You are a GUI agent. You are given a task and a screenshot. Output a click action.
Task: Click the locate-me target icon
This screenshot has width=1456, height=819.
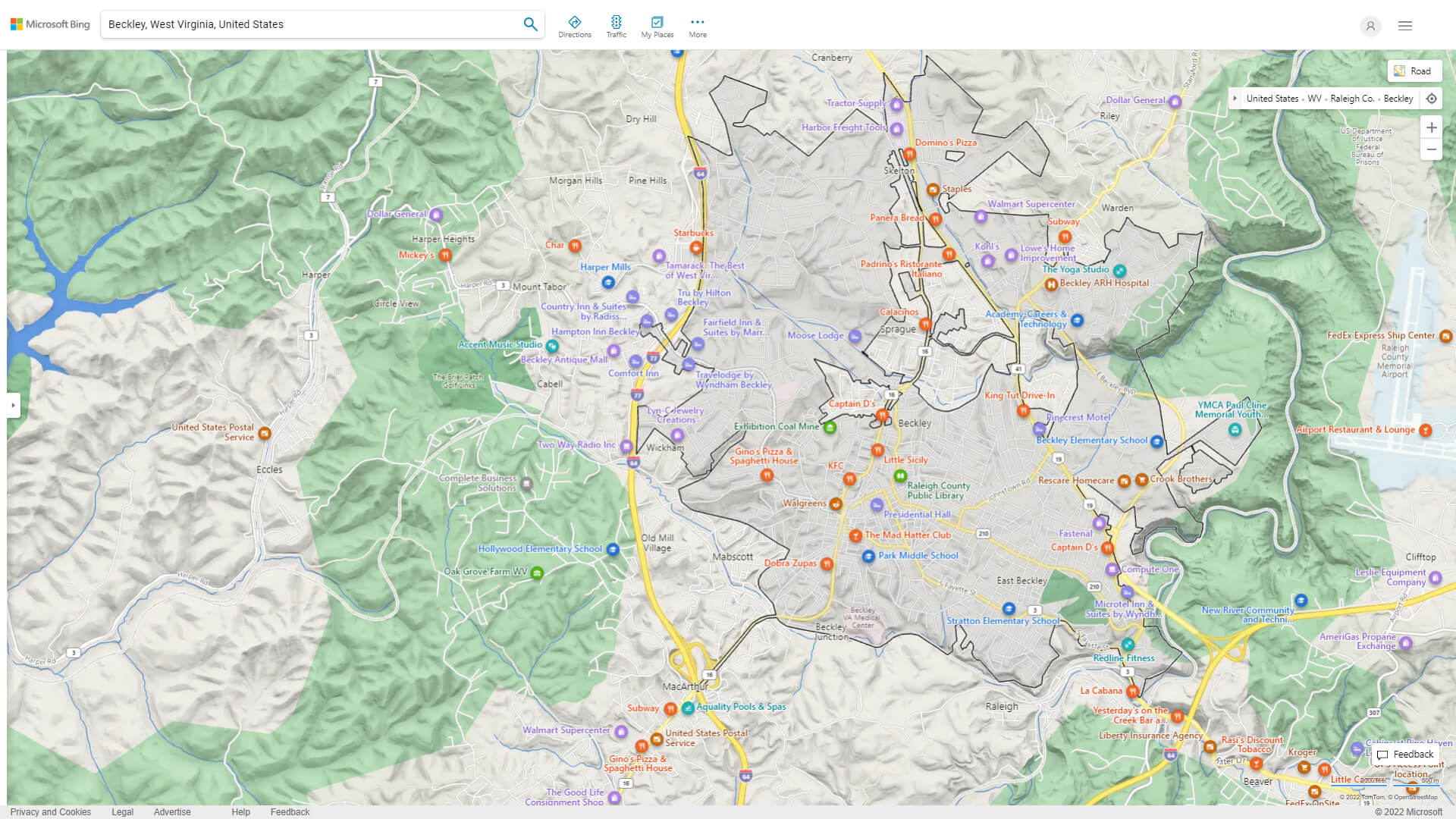(x=1432, y=98)
